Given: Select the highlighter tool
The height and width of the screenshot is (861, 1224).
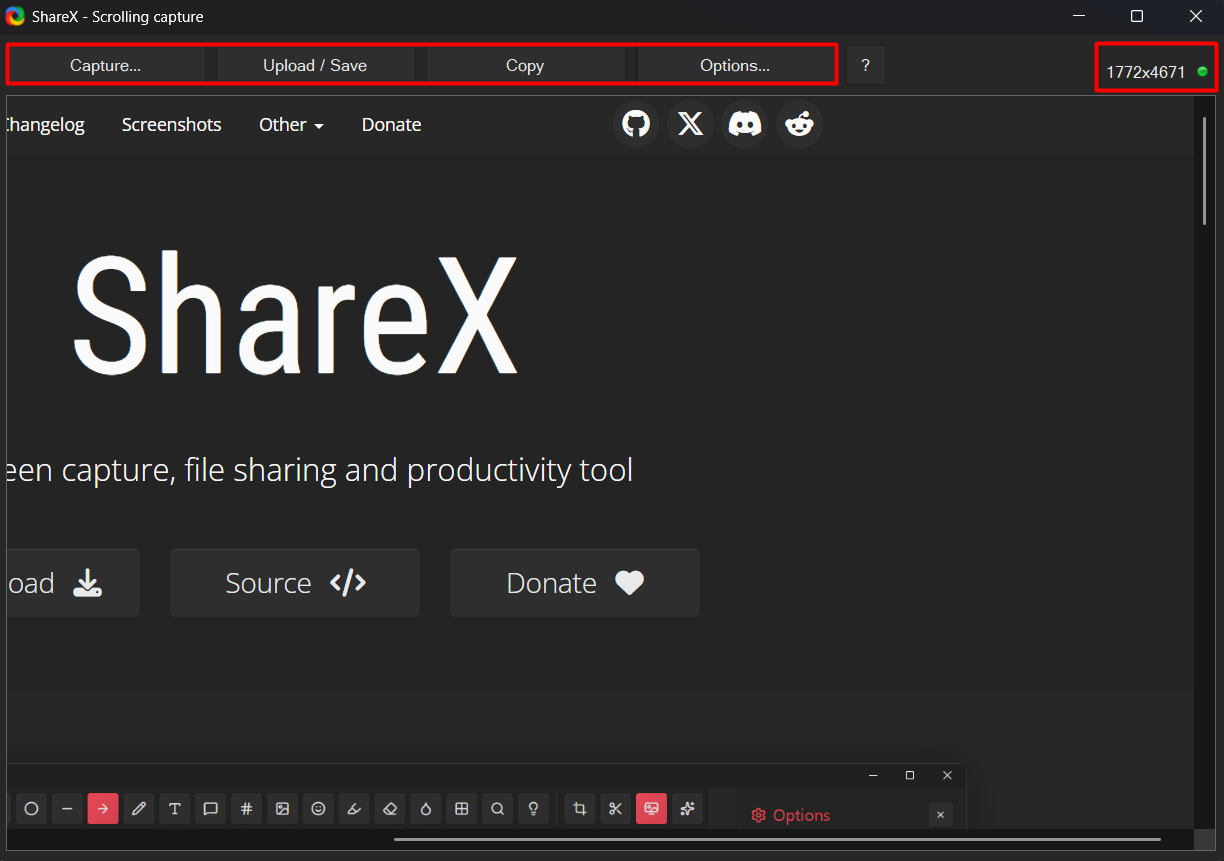Looking at the screenshot, I should click(355, 809).
